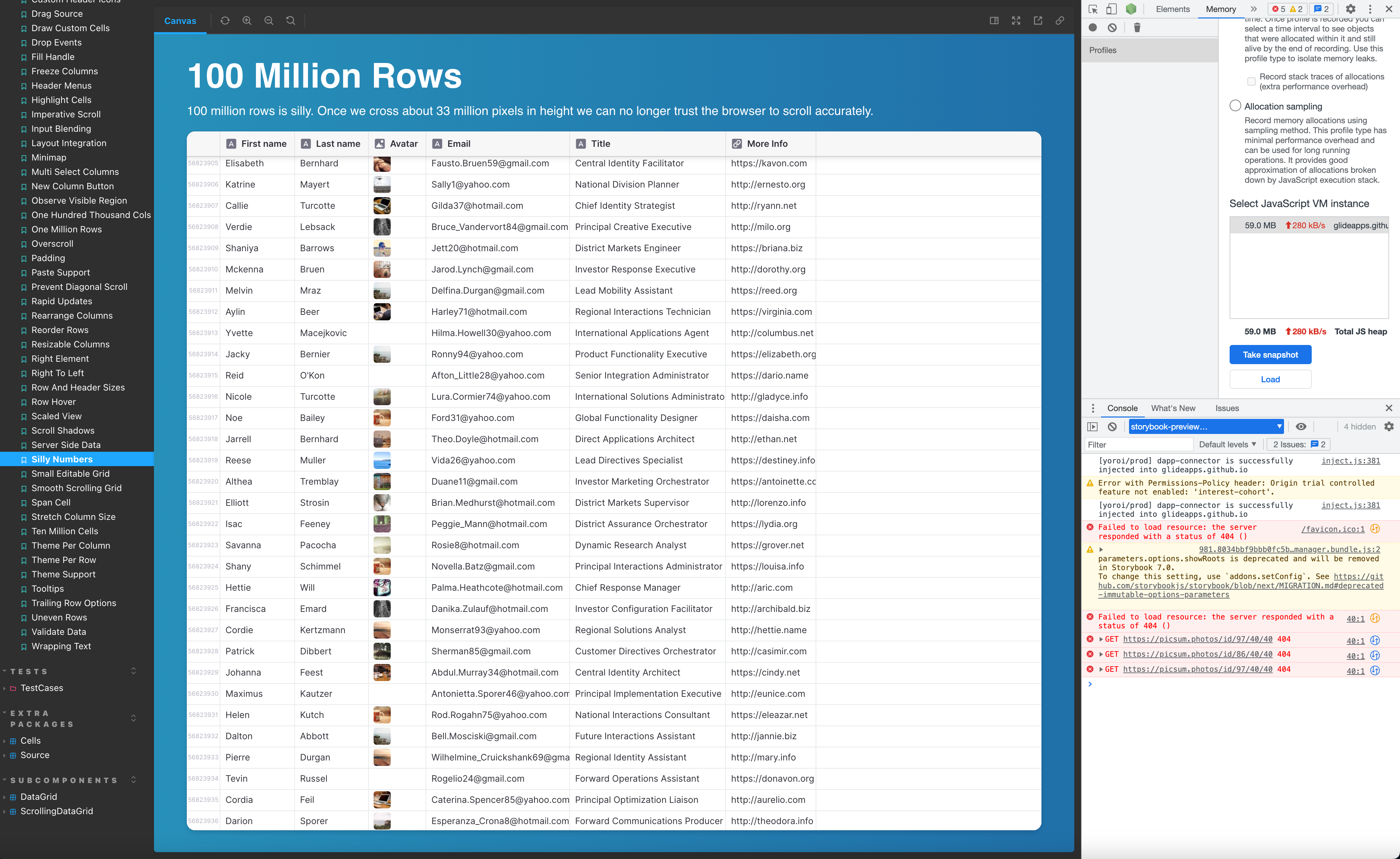Enable Record stack traces of allocations

tap(1251, 82)
